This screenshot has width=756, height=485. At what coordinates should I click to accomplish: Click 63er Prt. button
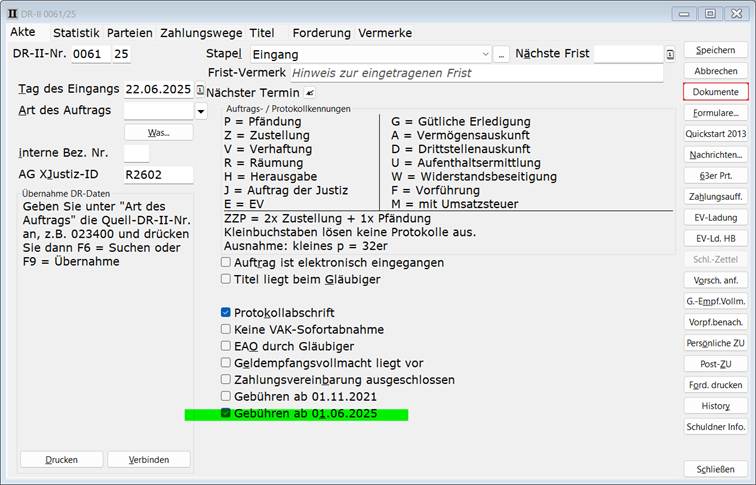pyautogui.click(x=716, y=175)
